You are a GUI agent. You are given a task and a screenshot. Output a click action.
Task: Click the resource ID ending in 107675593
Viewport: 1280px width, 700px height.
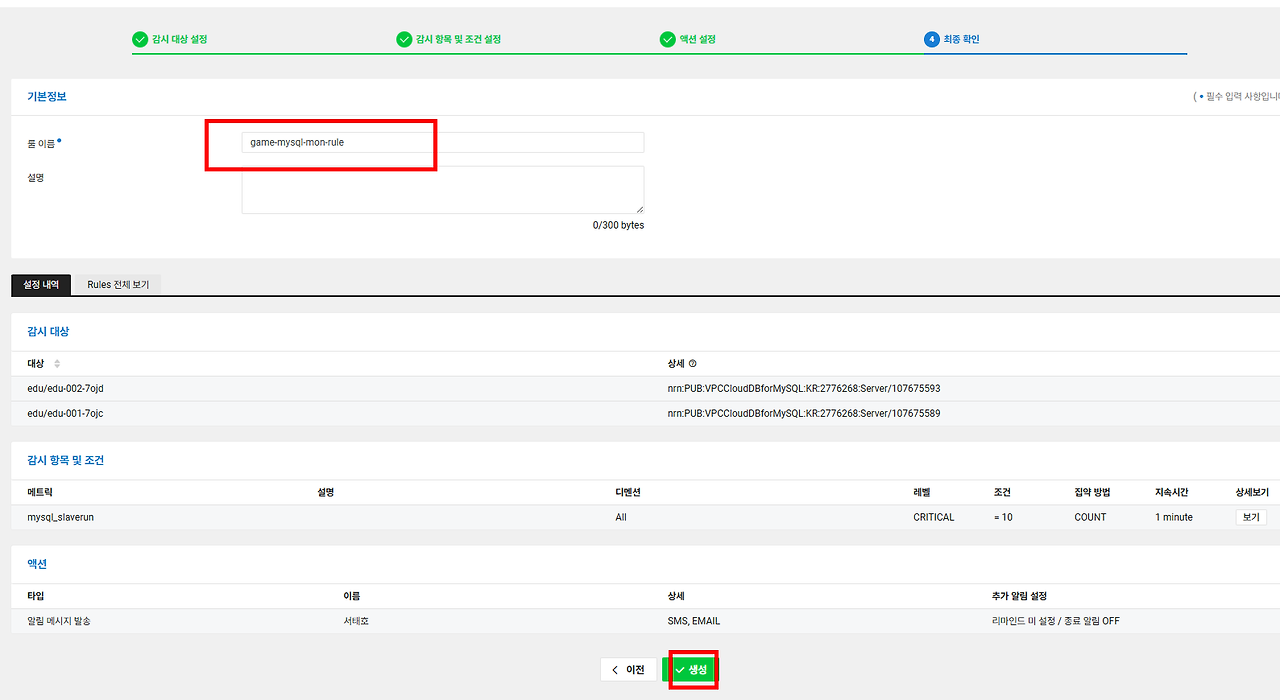click(804, 388)
